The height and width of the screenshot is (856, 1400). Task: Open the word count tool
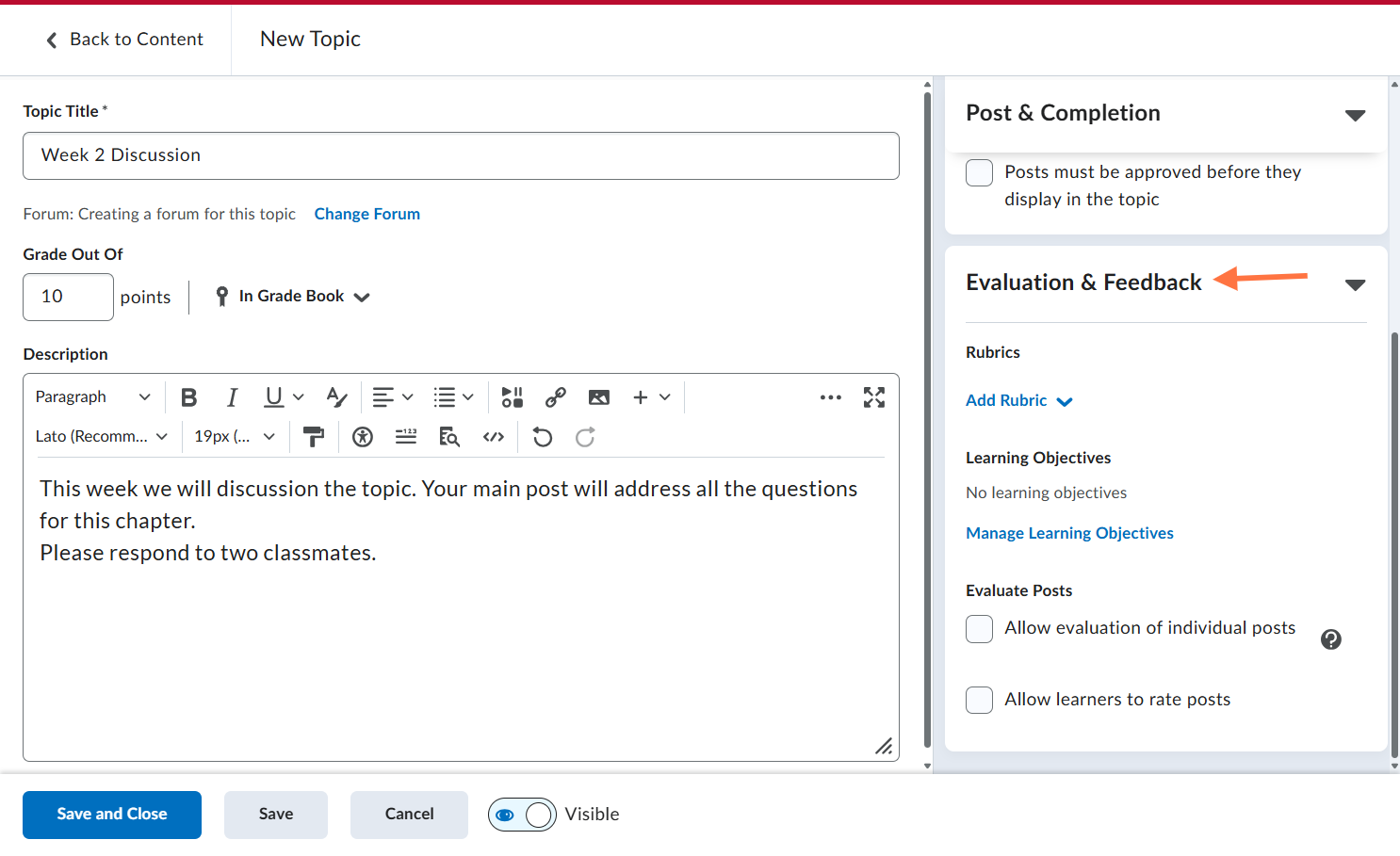point(406,437)
